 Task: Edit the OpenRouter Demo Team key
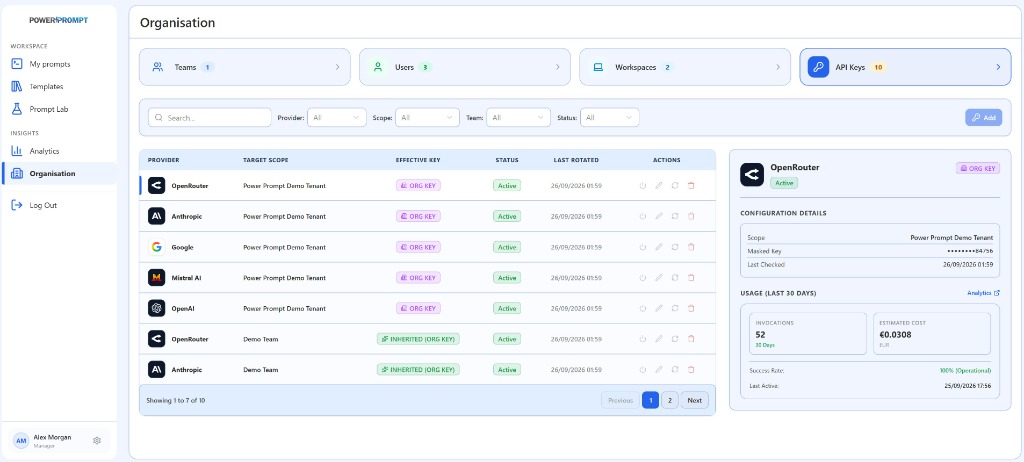(x=658, y=339)
